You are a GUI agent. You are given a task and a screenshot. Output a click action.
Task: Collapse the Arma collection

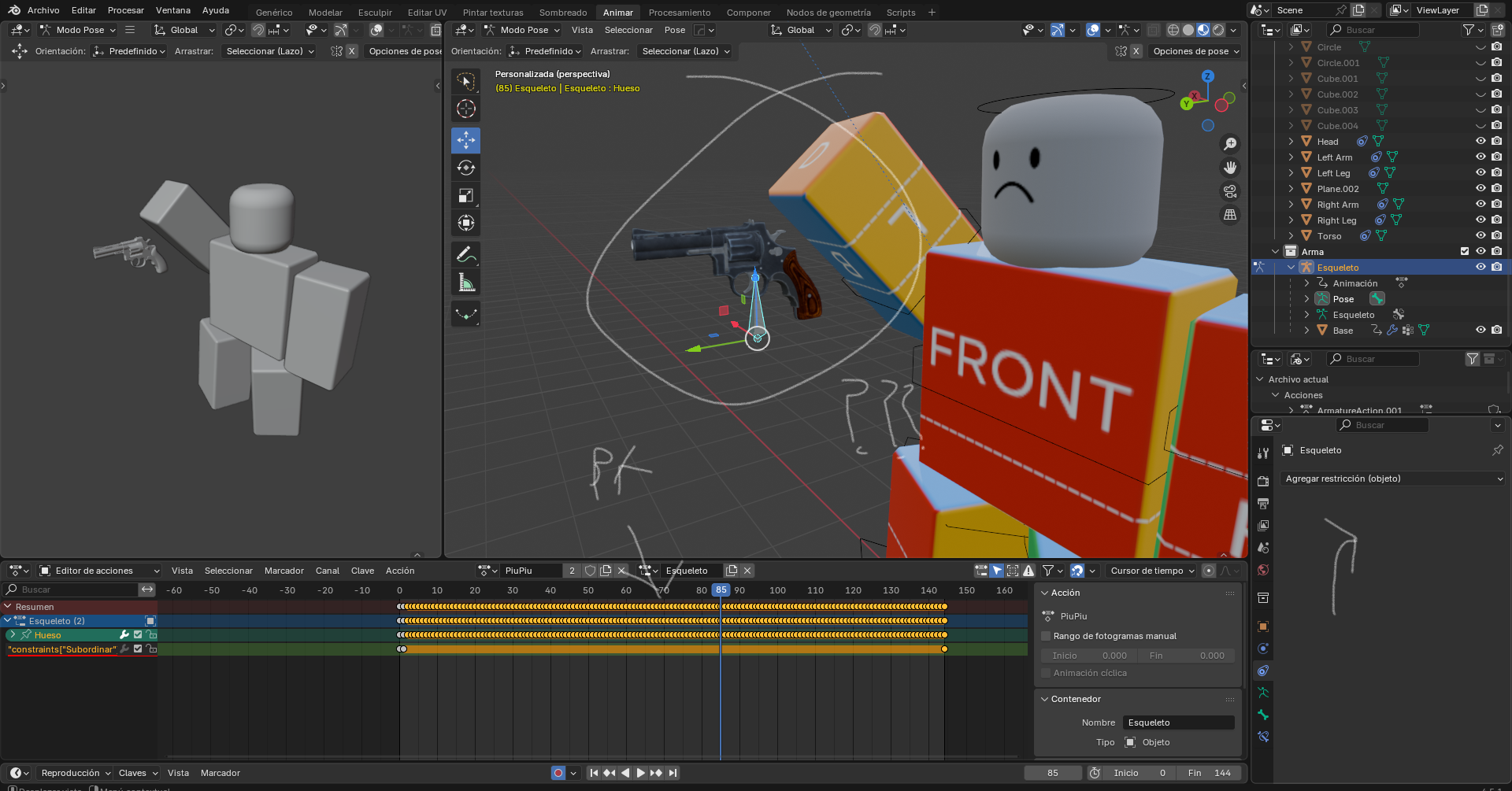1275,252
